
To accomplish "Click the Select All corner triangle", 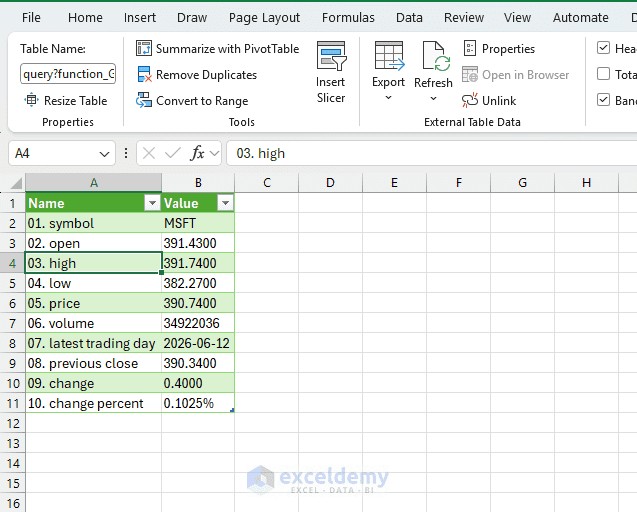I will pos(16,184).
